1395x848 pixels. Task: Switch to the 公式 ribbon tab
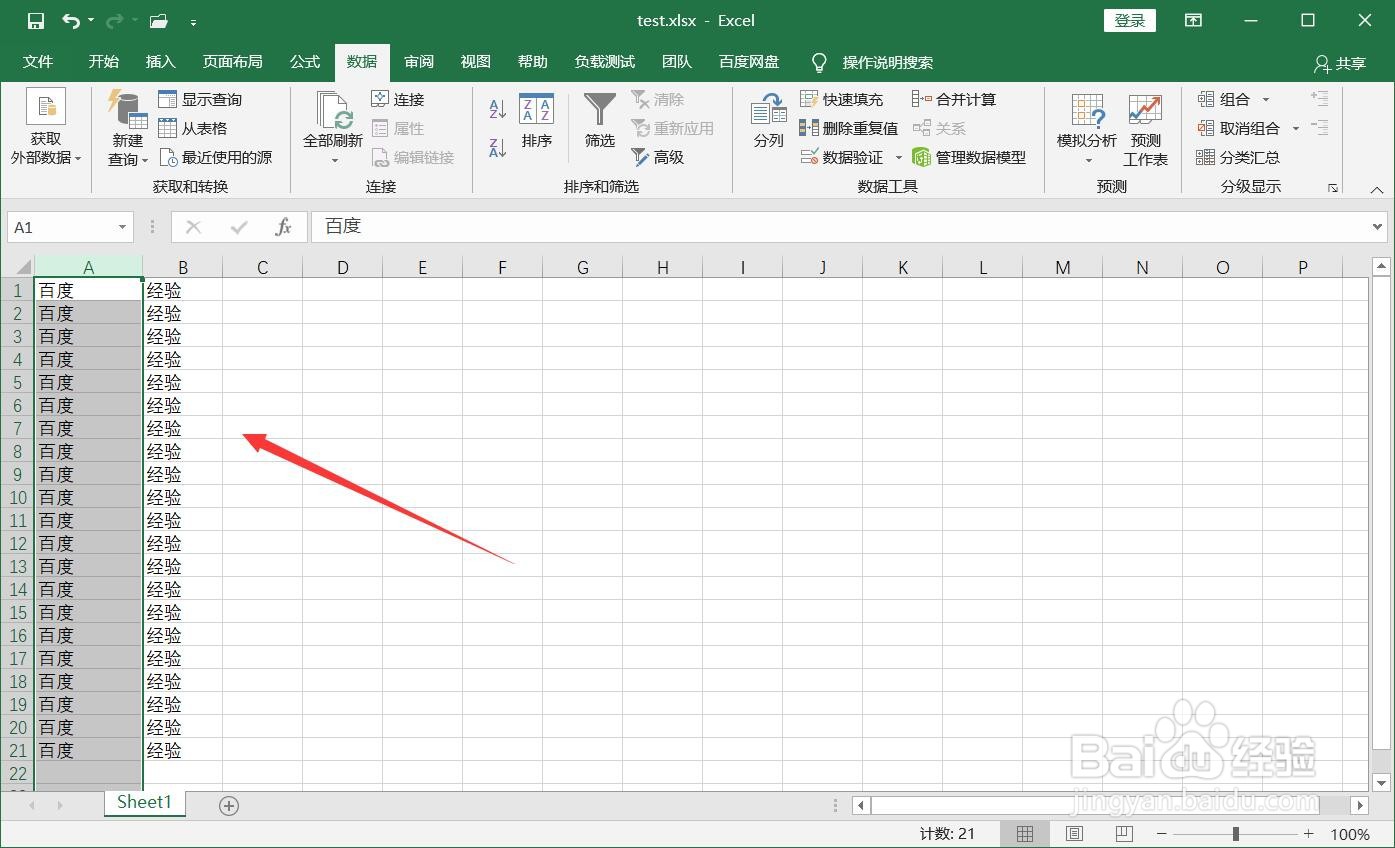(x=304, y=62)
